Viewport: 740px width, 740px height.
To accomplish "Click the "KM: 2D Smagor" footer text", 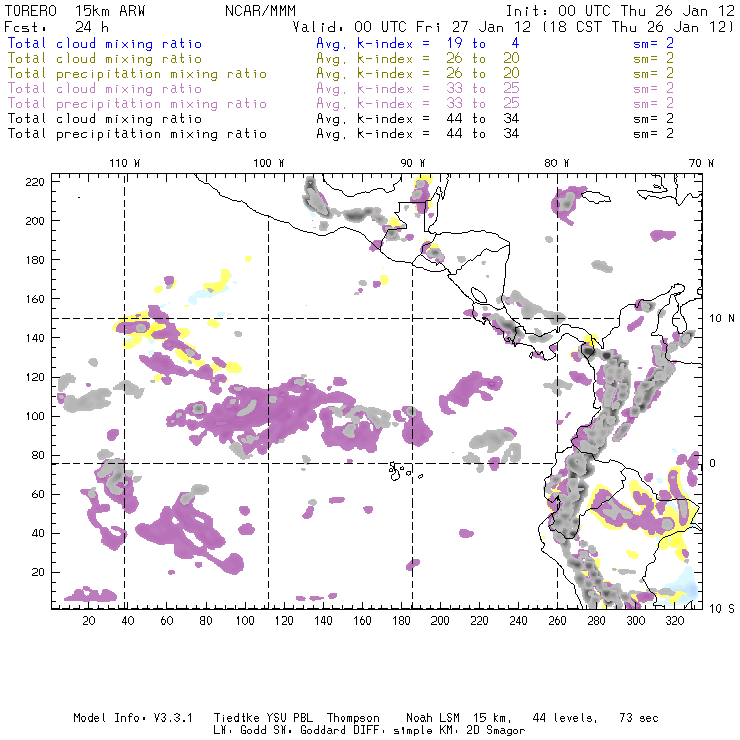I will (481, 731).
